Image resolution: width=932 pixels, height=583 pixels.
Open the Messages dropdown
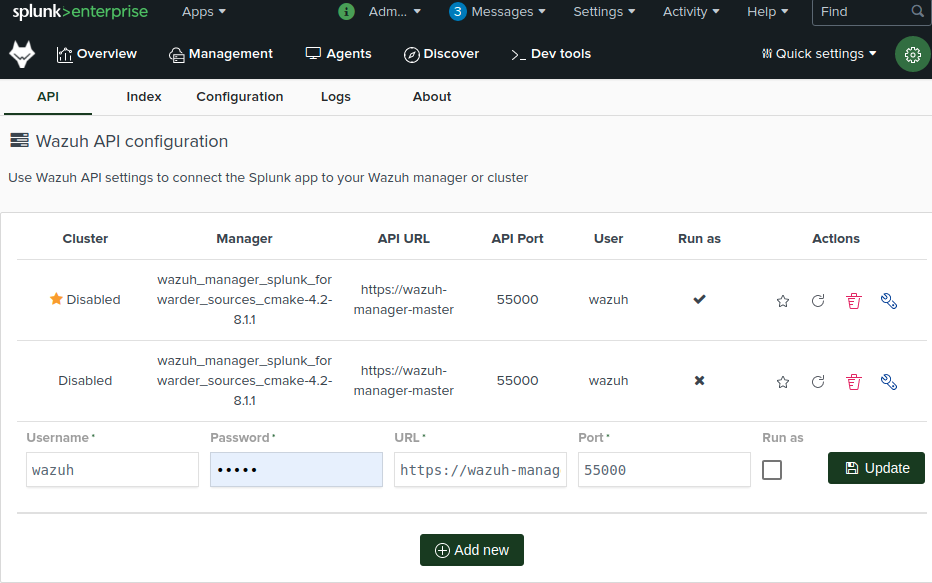497,12
